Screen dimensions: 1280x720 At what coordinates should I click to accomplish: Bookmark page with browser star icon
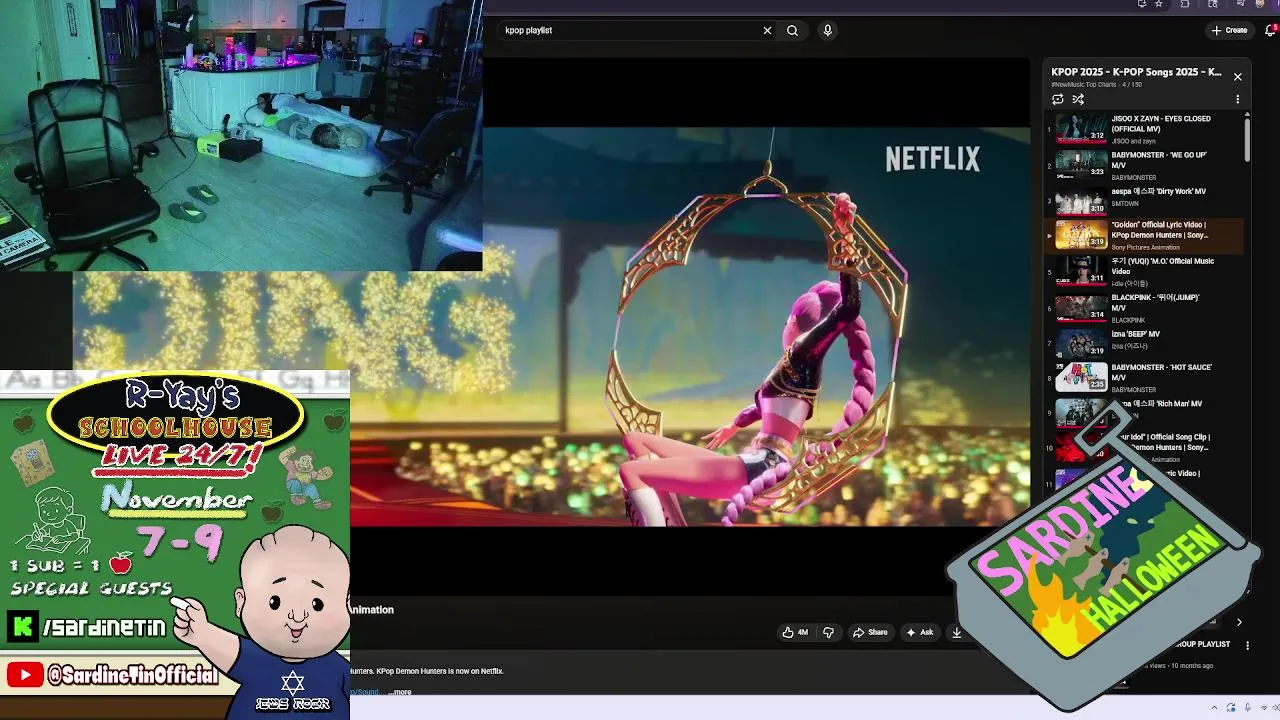(x=1159, y=4)
